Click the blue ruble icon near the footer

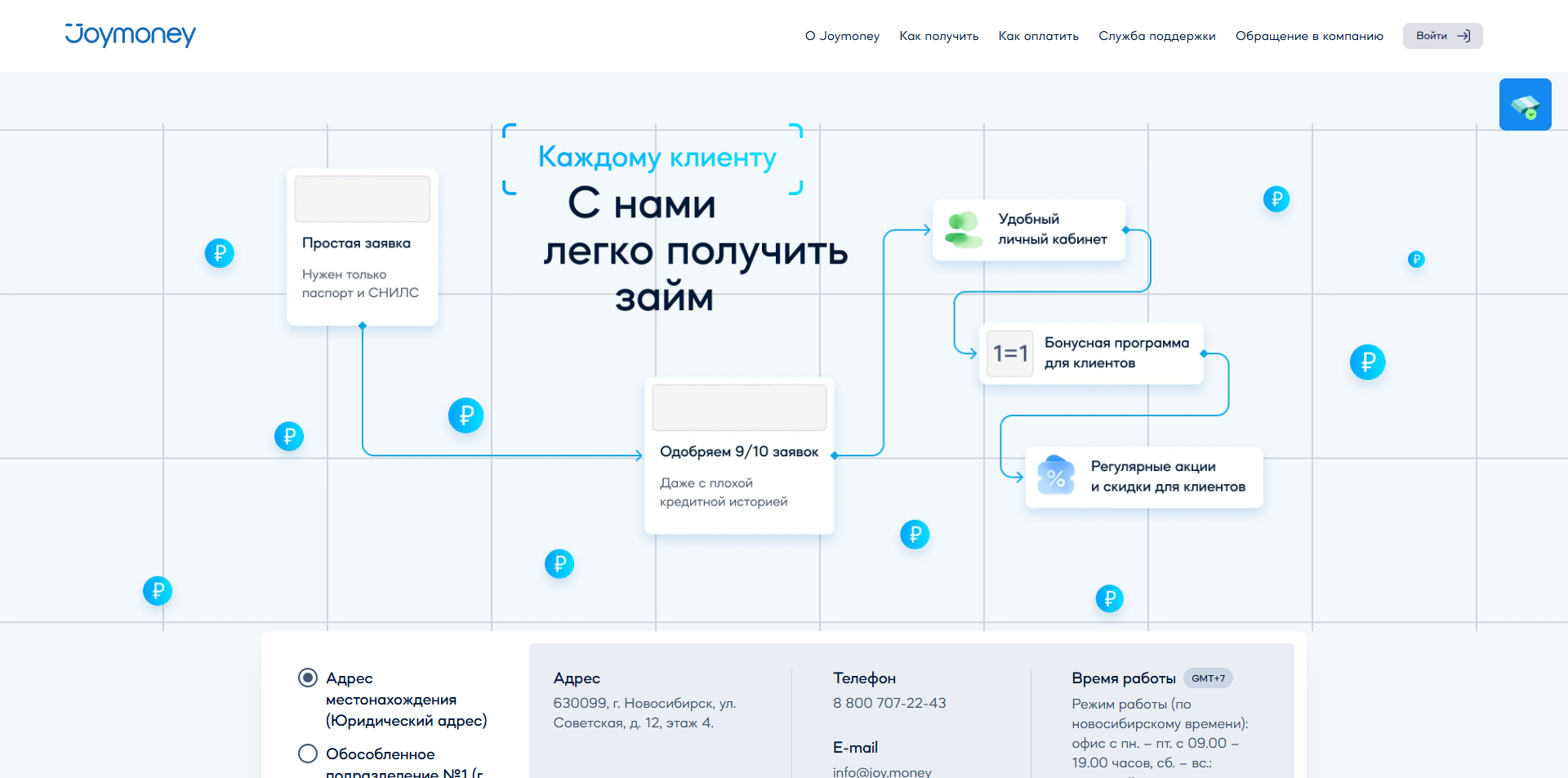coord(1109,598)
